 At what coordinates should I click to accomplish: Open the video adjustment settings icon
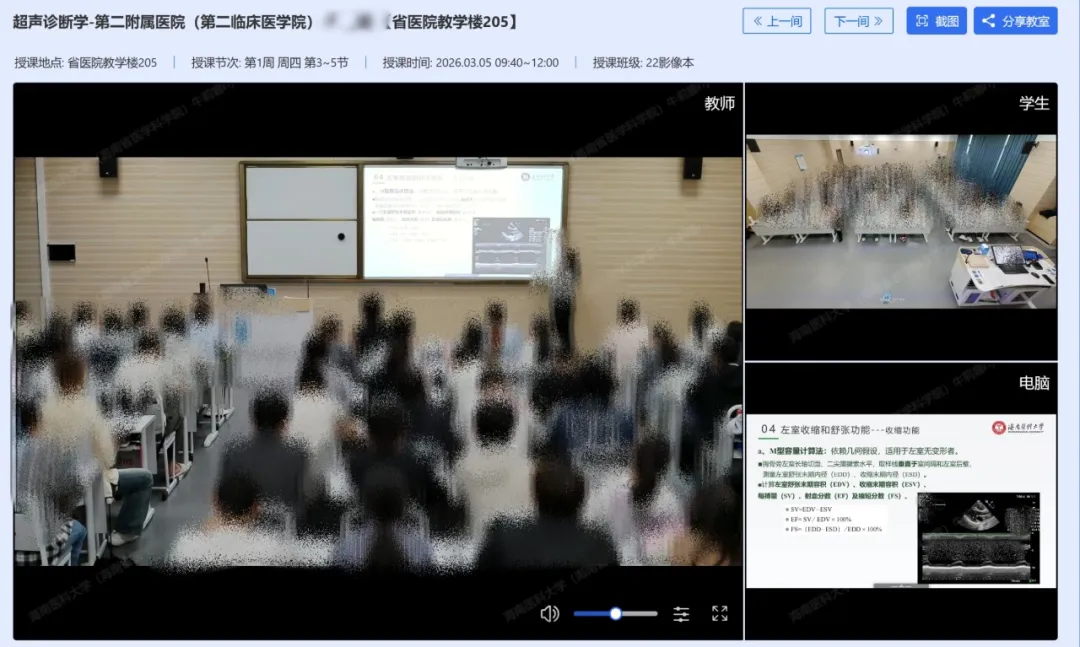[681, 614]
